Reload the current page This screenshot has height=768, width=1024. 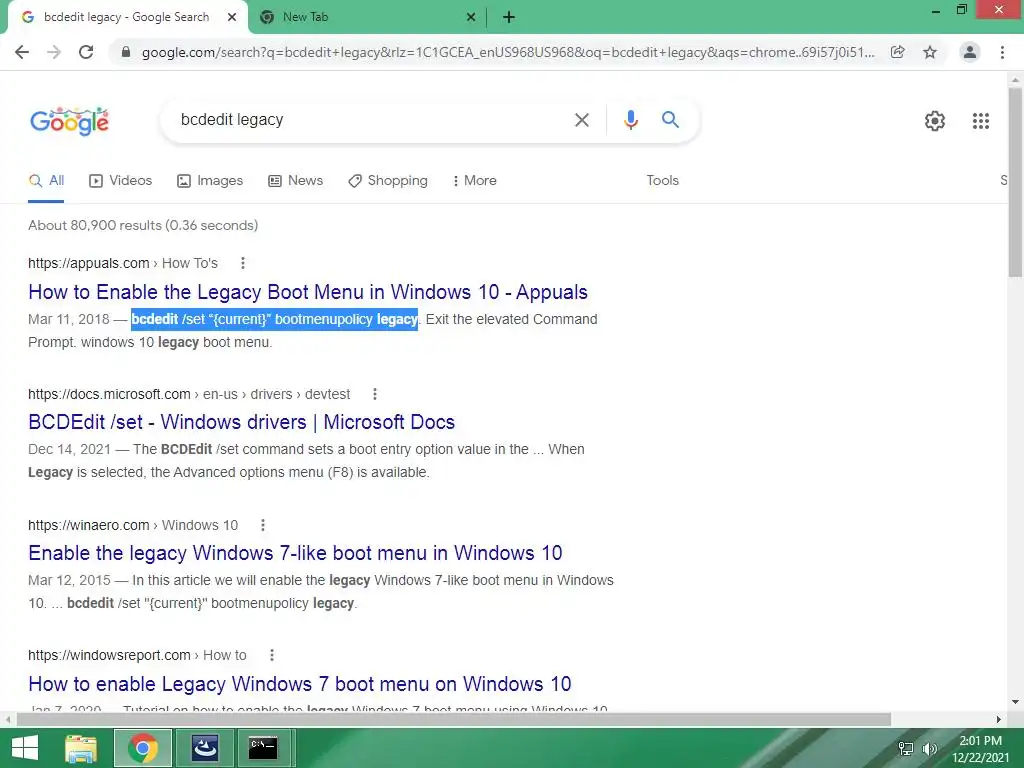tap(86, 52)
